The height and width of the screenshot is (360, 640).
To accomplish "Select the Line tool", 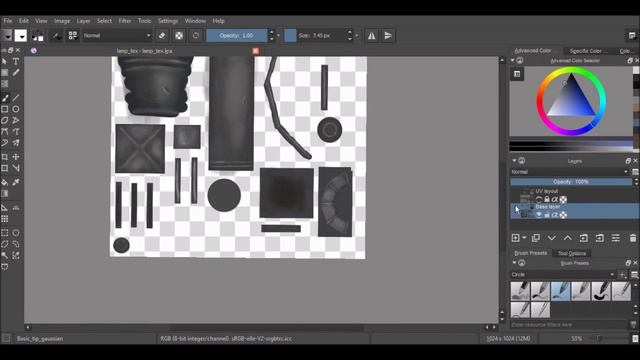I will tap(16, 98).
